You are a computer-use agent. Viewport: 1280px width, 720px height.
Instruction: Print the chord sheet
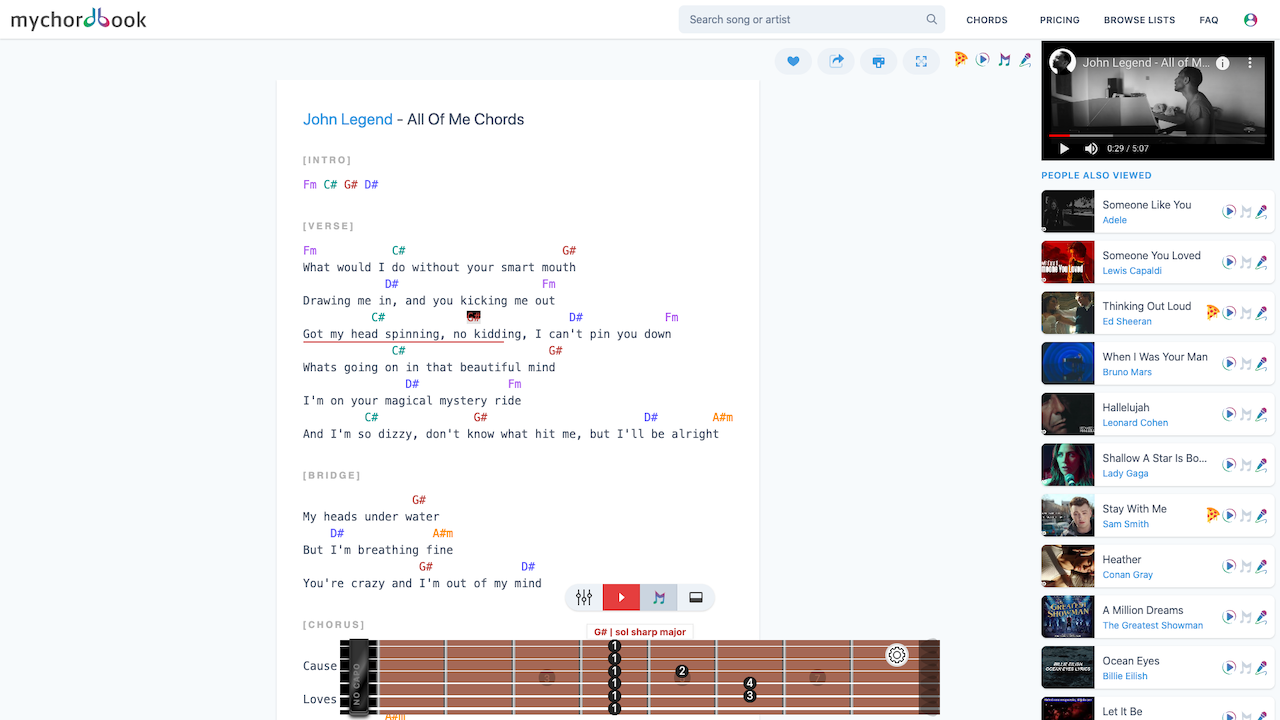click(x=878, y=61)
